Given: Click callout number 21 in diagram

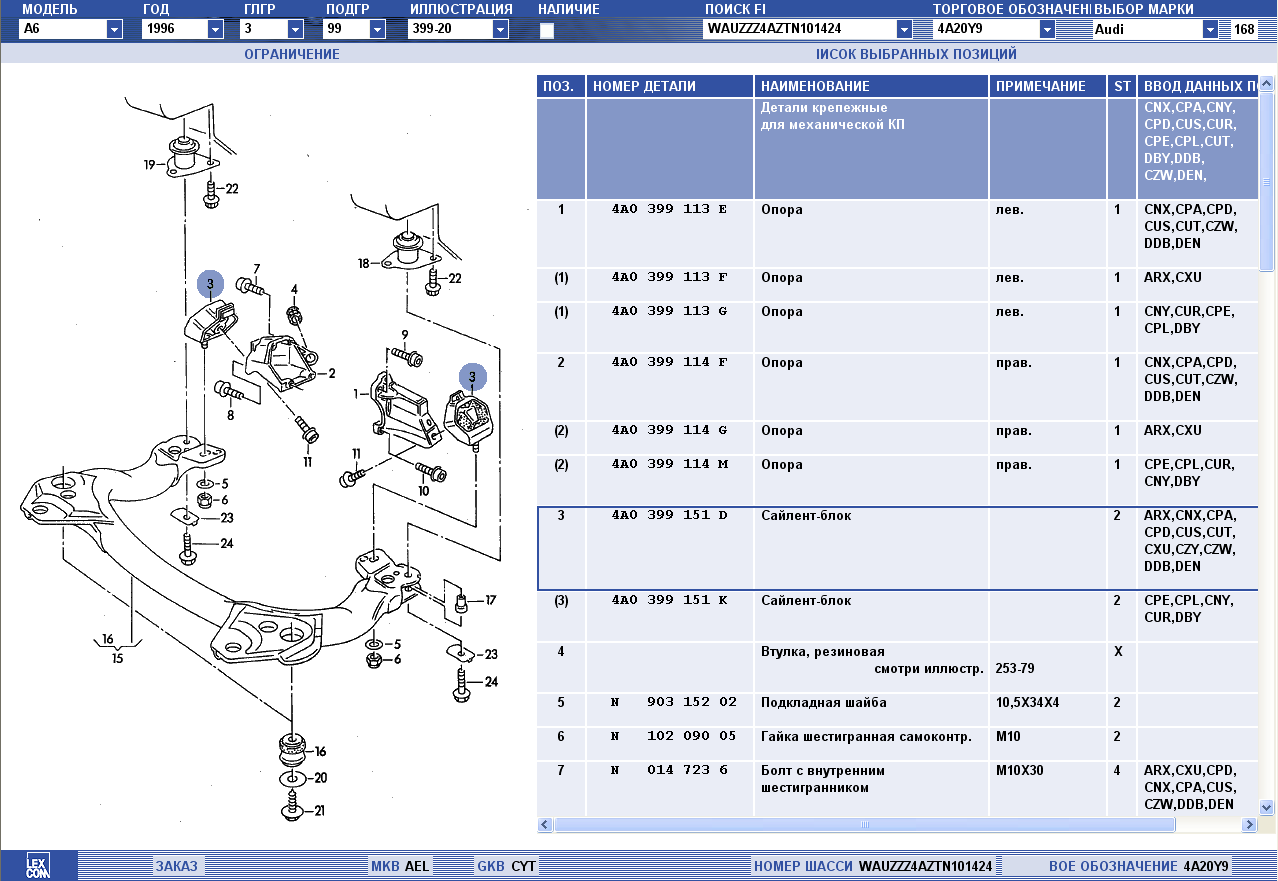Looking at the screenshot, I should pyautogui.click(x=320, y=810).
